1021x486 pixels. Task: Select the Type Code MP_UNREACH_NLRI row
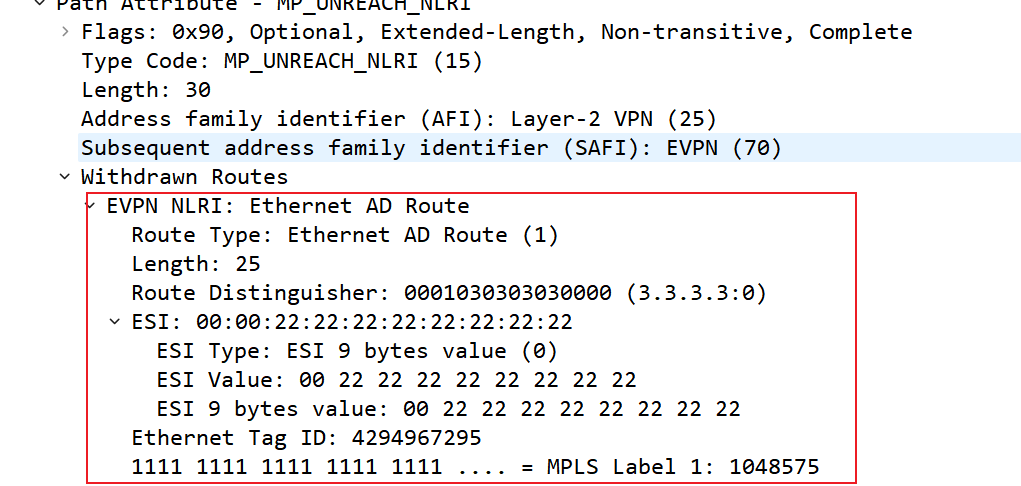tap(281, 61)
